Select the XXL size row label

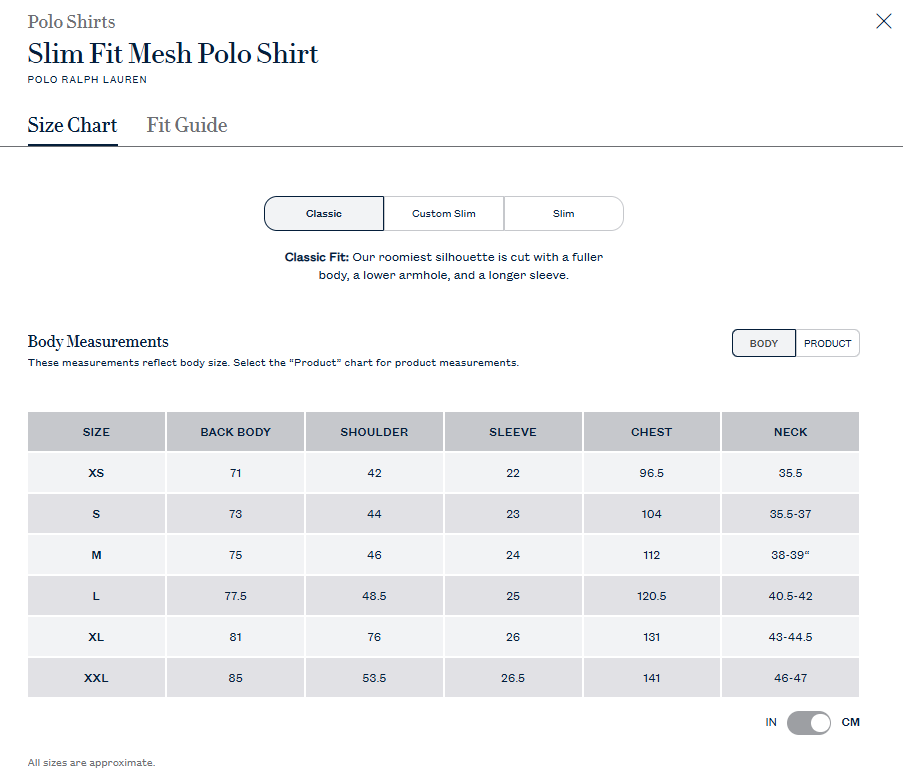tap(96, 678)
